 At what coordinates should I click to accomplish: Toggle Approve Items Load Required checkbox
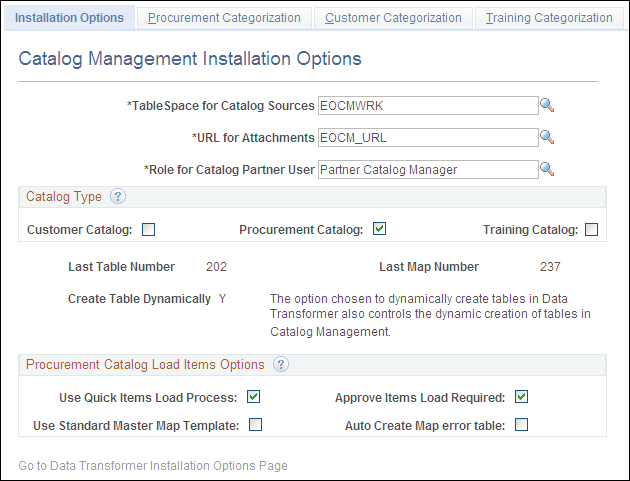click(521, 397)
